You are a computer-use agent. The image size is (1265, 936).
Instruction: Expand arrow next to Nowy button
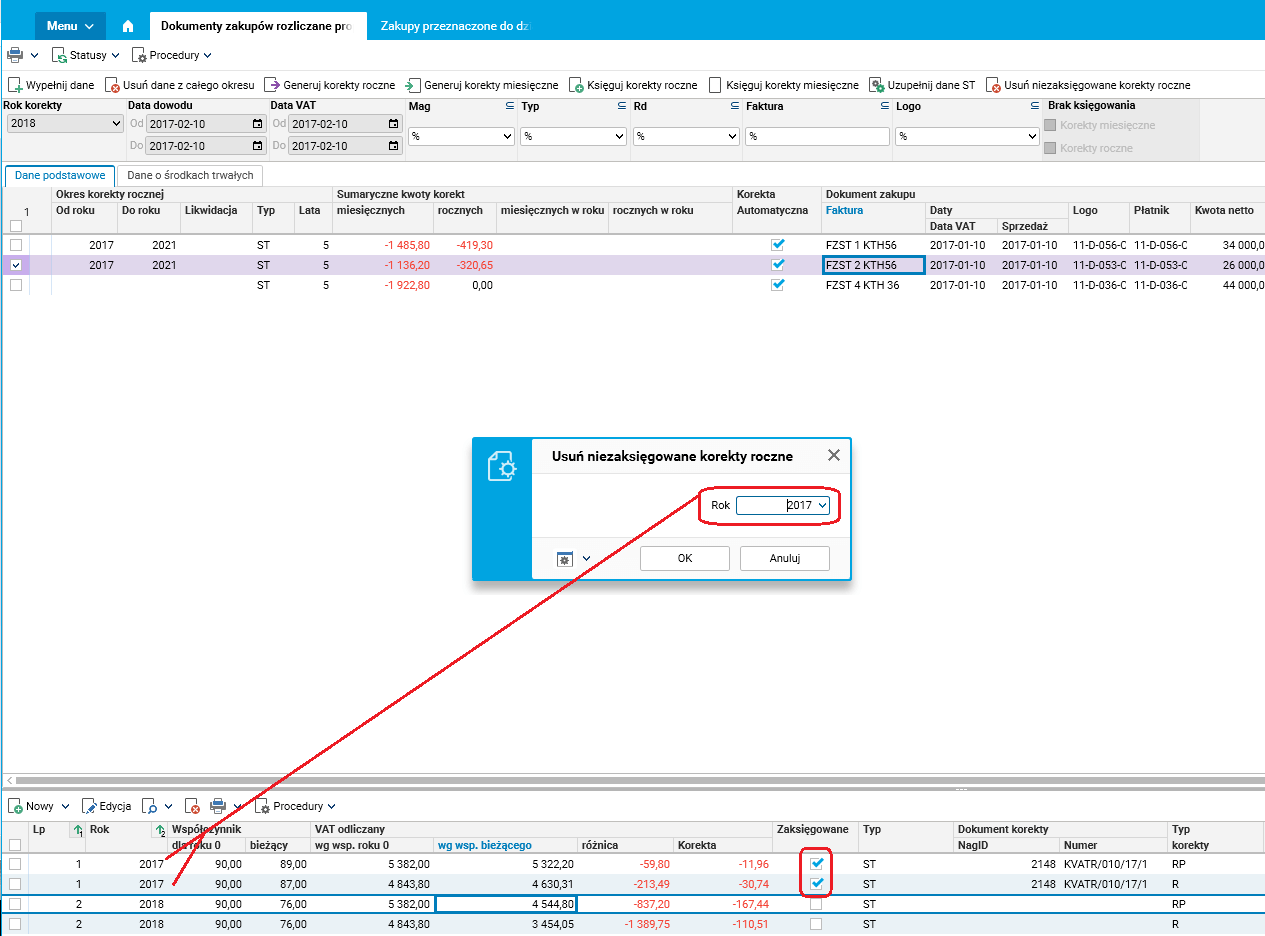point(66,806)
